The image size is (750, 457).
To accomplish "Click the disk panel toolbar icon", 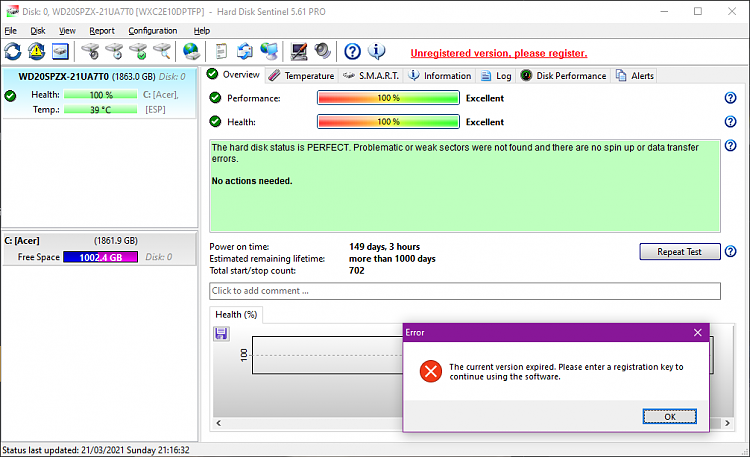I will click(60, 51).
